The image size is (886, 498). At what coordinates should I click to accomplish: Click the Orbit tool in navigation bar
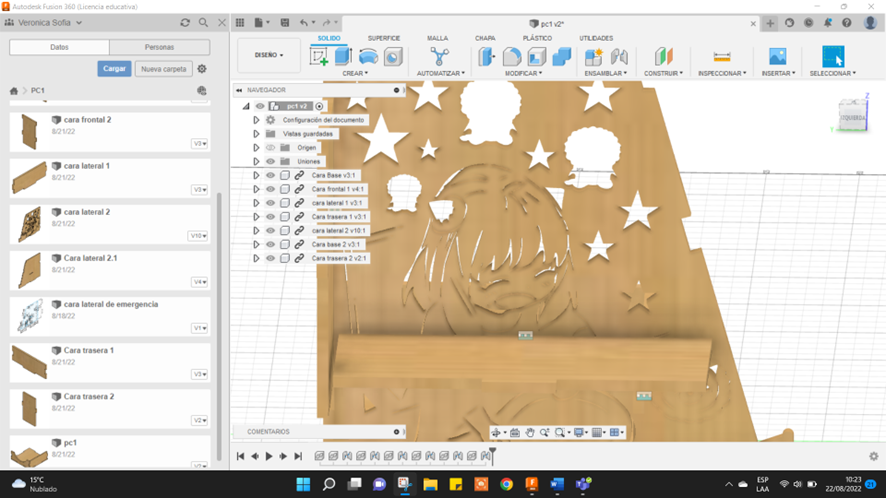pos(496,432)
